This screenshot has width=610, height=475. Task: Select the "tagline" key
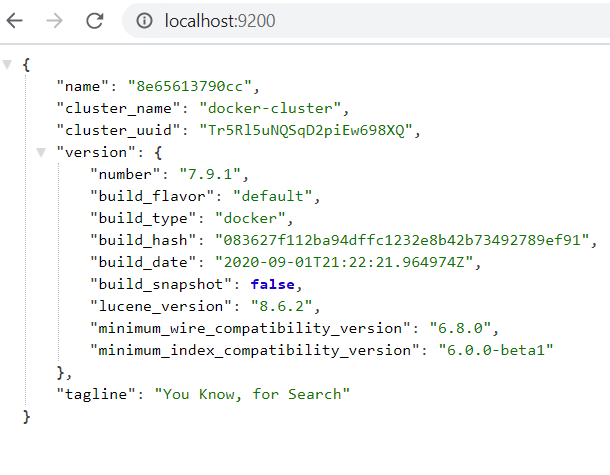coord(96,394)
